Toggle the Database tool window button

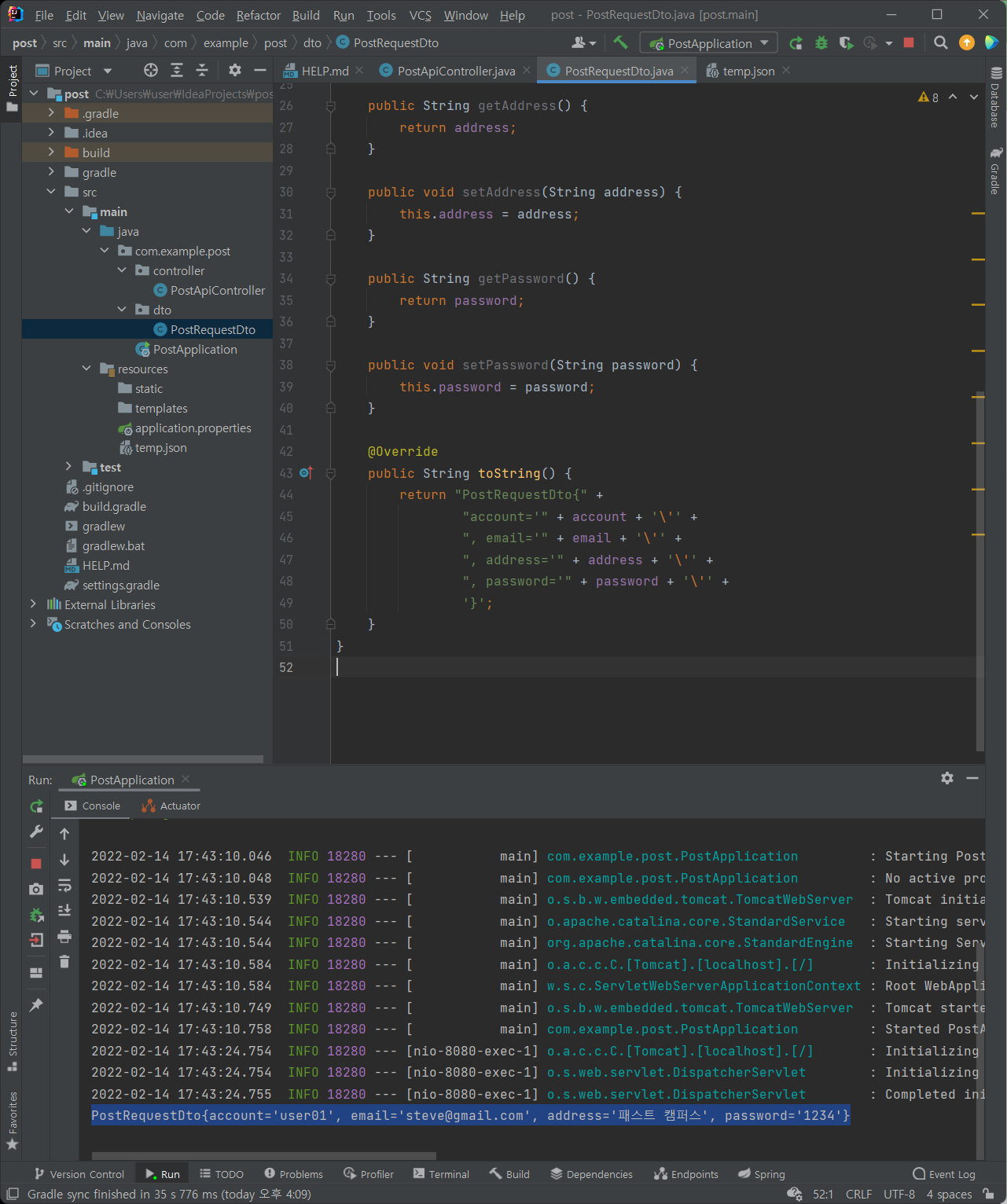tap(996, 97)
